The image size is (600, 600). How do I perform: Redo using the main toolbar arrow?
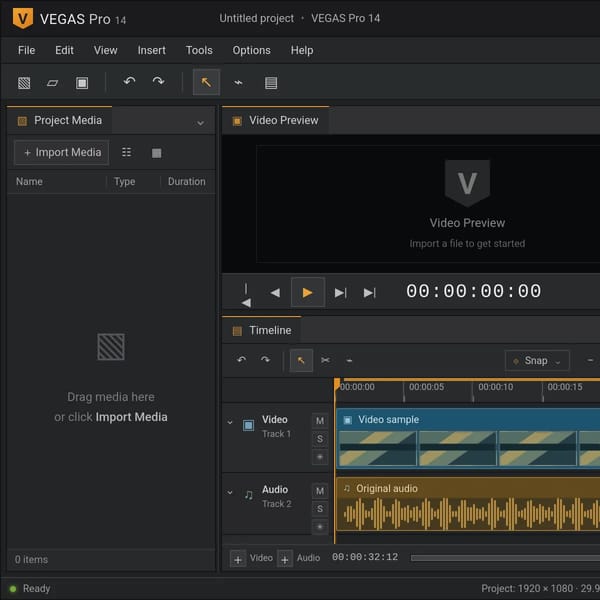pos(158,82)
